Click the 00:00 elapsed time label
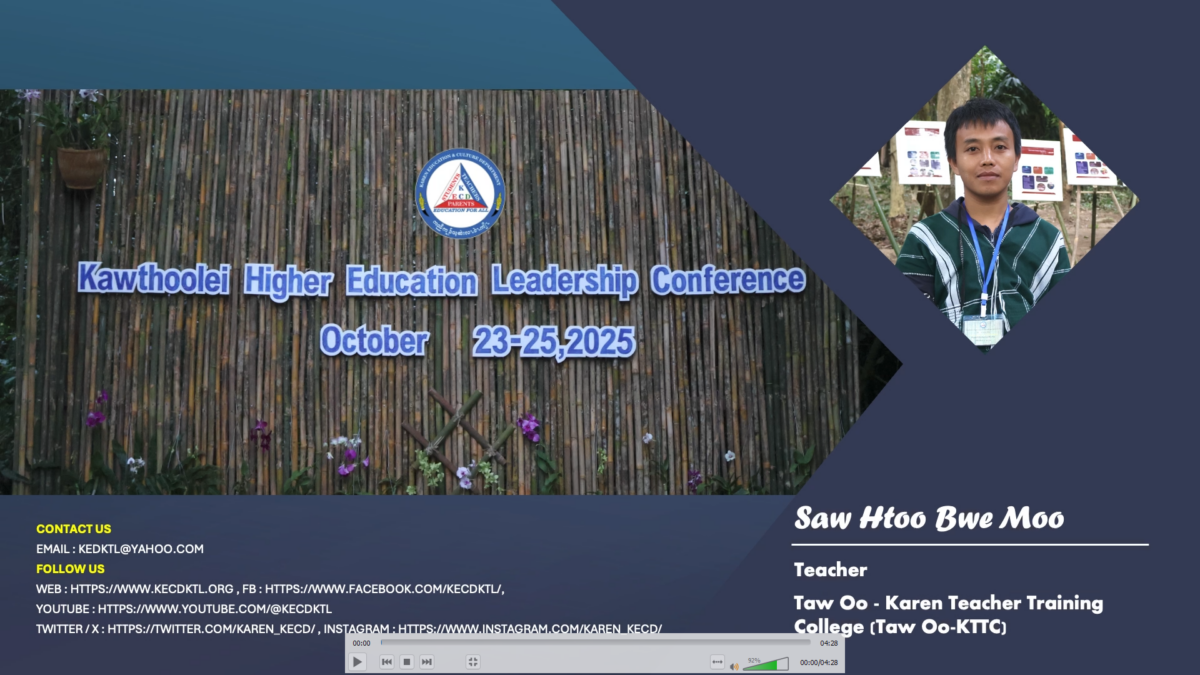The height and width of the screenshot is (675, 1200). coord(361,643)
